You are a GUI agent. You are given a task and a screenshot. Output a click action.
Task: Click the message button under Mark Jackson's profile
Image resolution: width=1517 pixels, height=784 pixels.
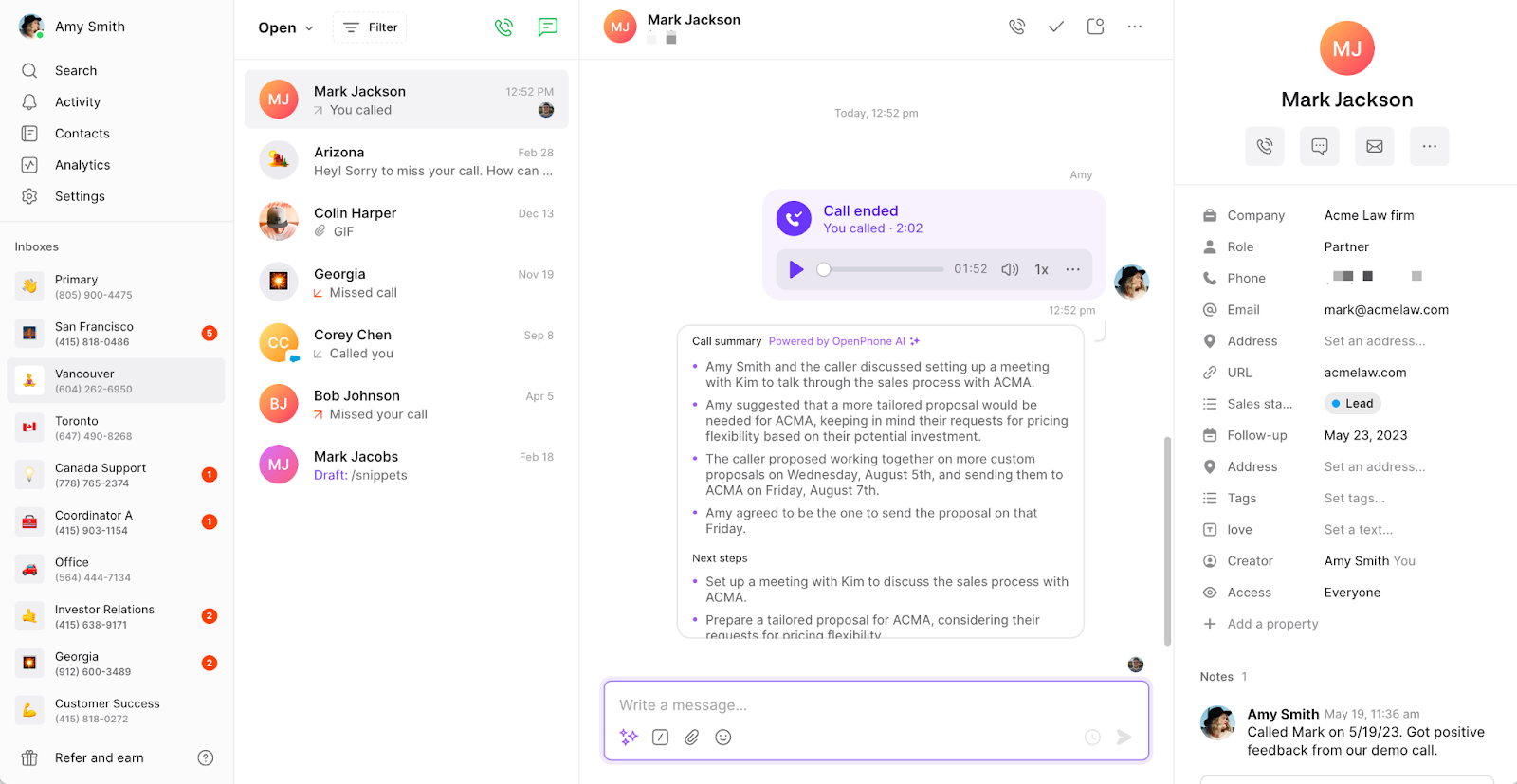1320,146
